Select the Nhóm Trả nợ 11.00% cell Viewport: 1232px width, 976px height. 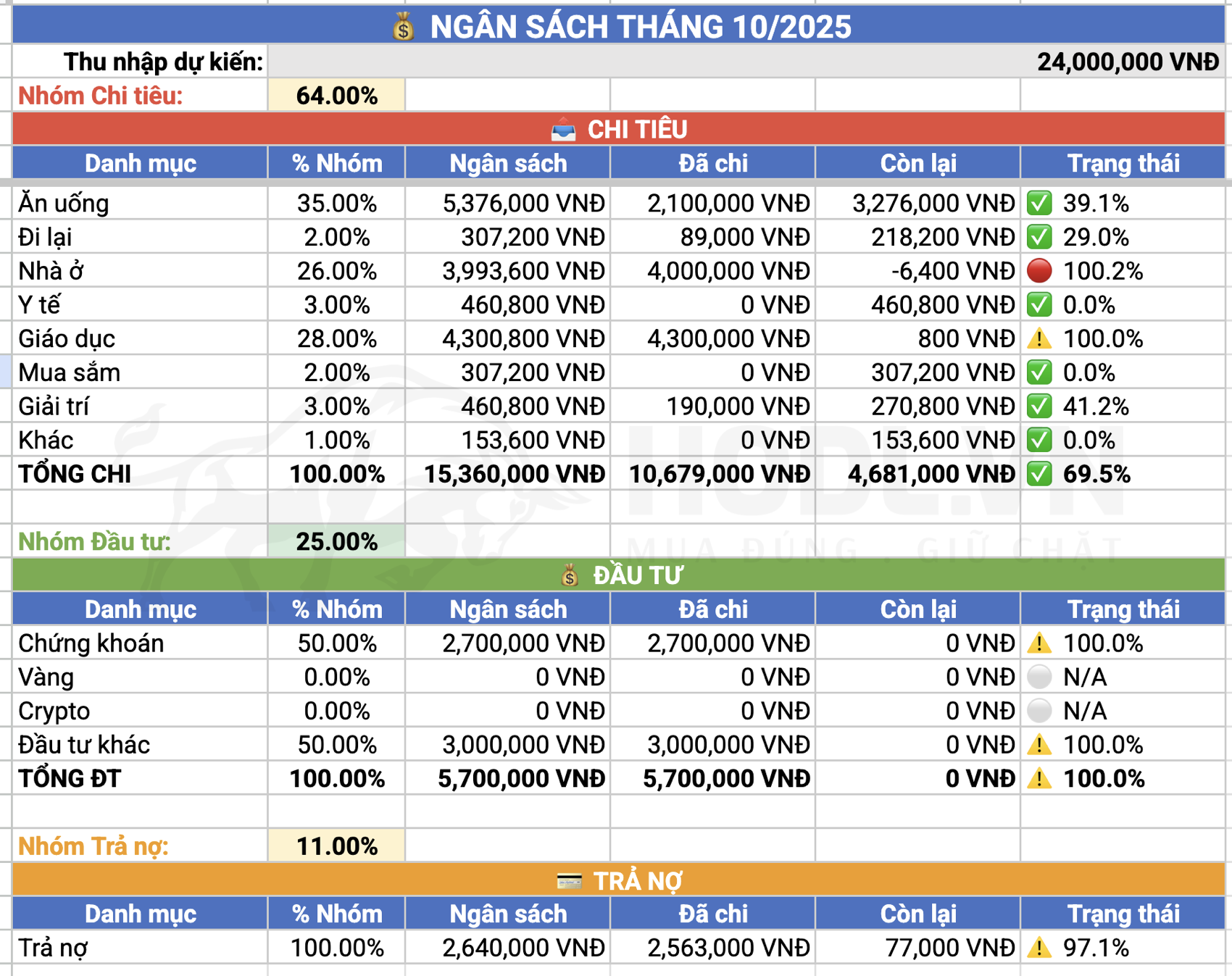pyautogui.click(x=336, y=846)
